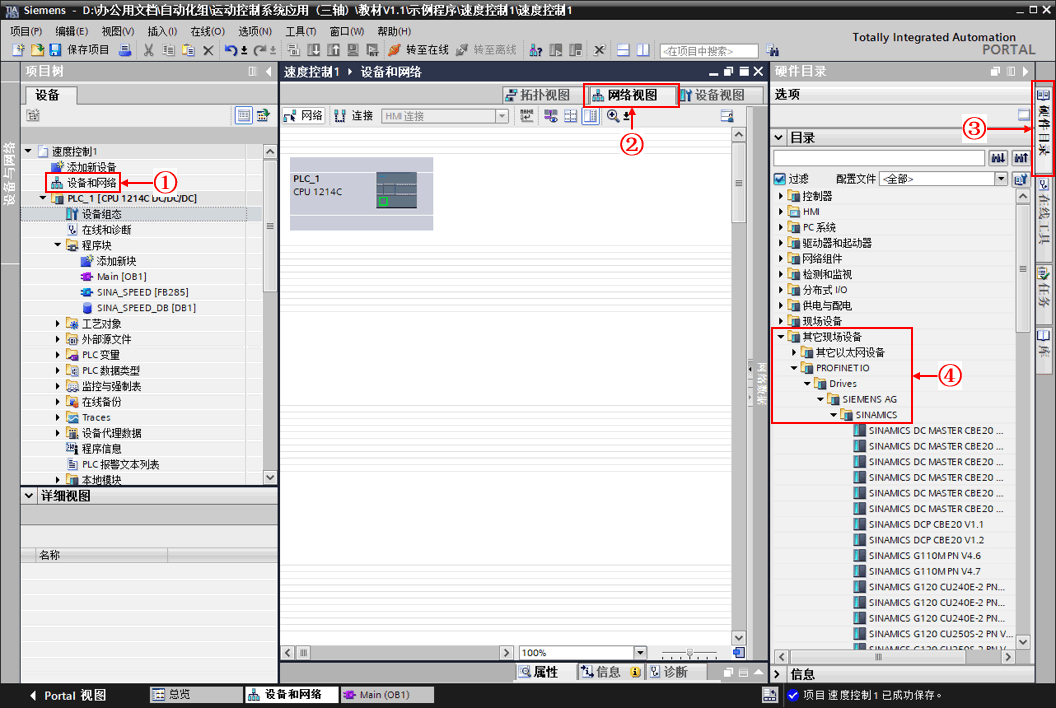Open the 配置文件 profile dropdown
1056x708 pixels.
point(1001,179)
